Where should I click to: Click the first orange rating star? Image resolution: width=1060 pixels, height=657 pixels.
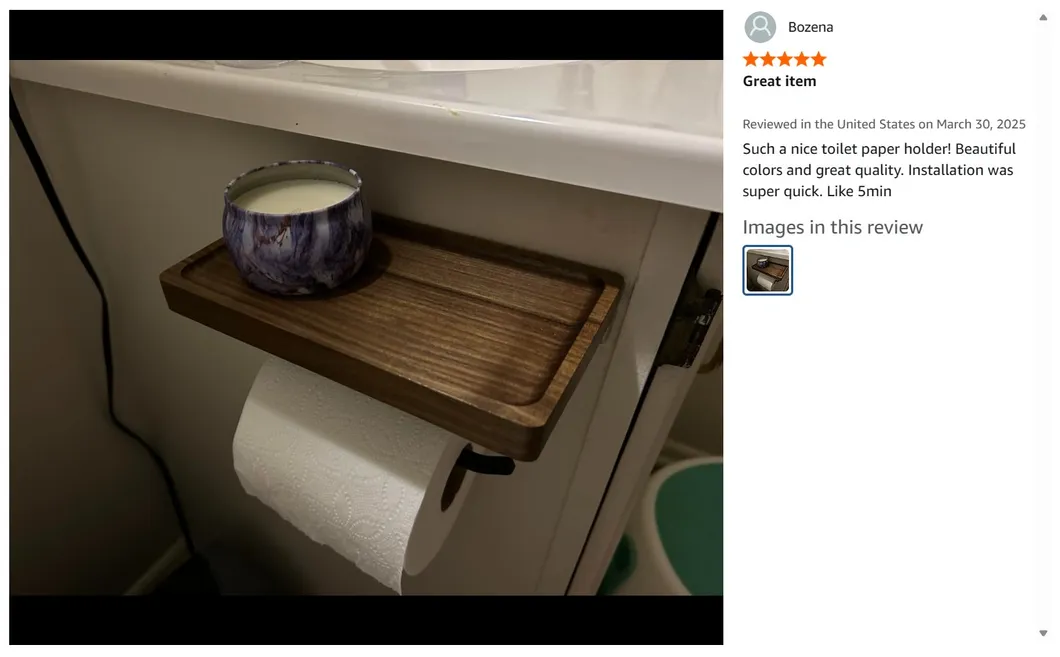pos(750,59)
